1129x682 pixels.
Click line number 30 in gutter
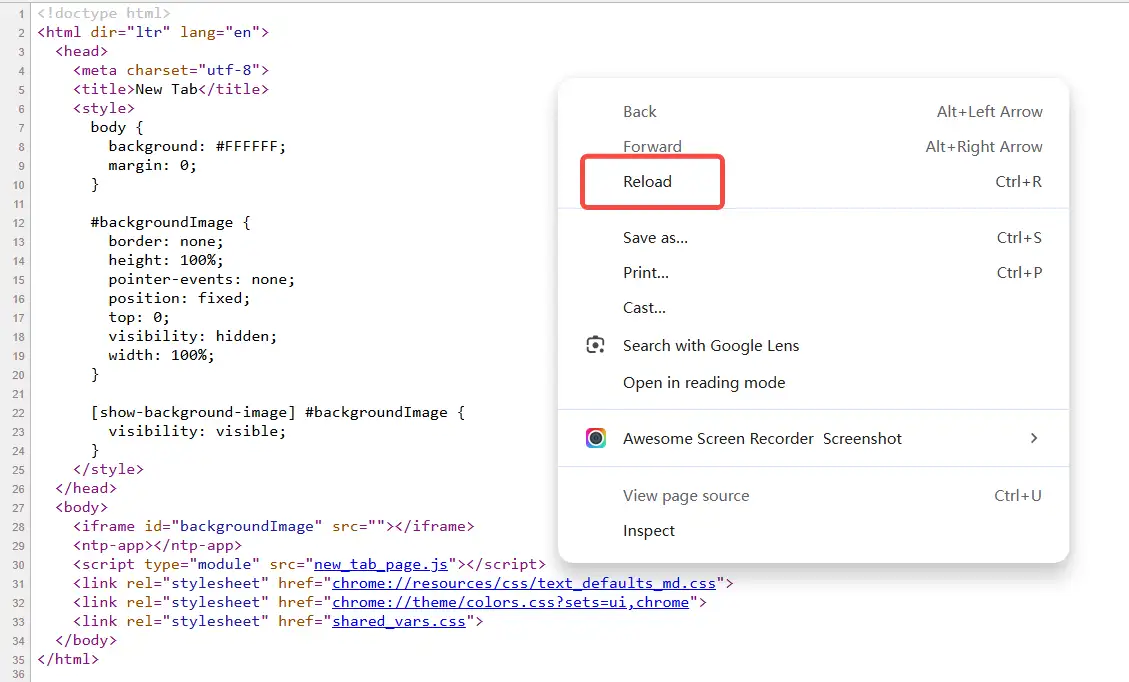point(18,565)
